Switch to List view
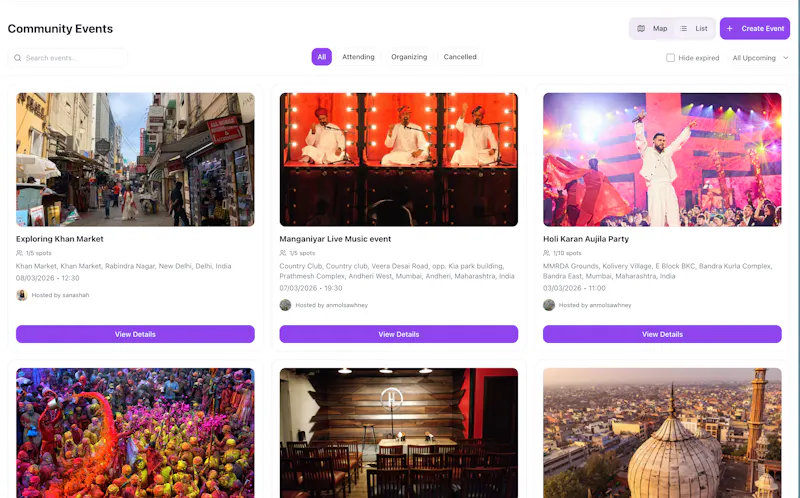Viewport: 800px width, 498px height. pyautogui.click(x=694, y=29)
